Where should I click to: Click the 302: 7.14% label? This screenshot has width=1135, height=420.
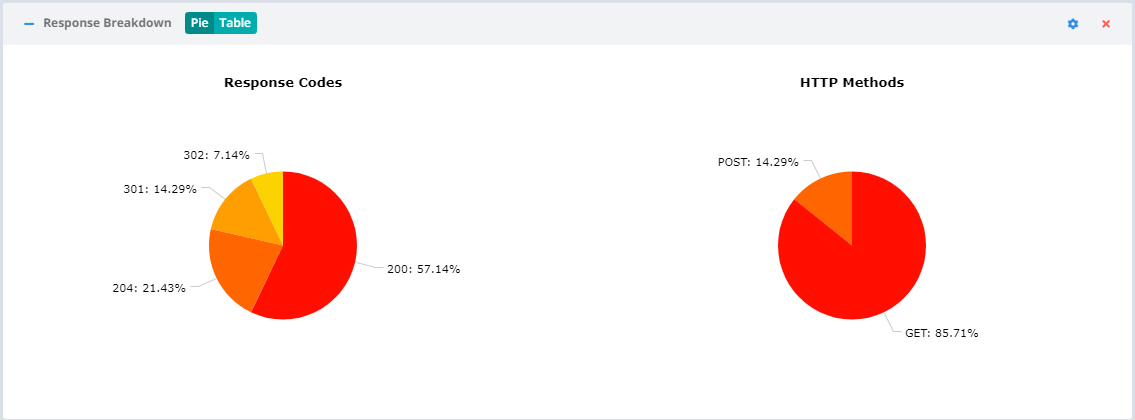click(x=216, y=155)
